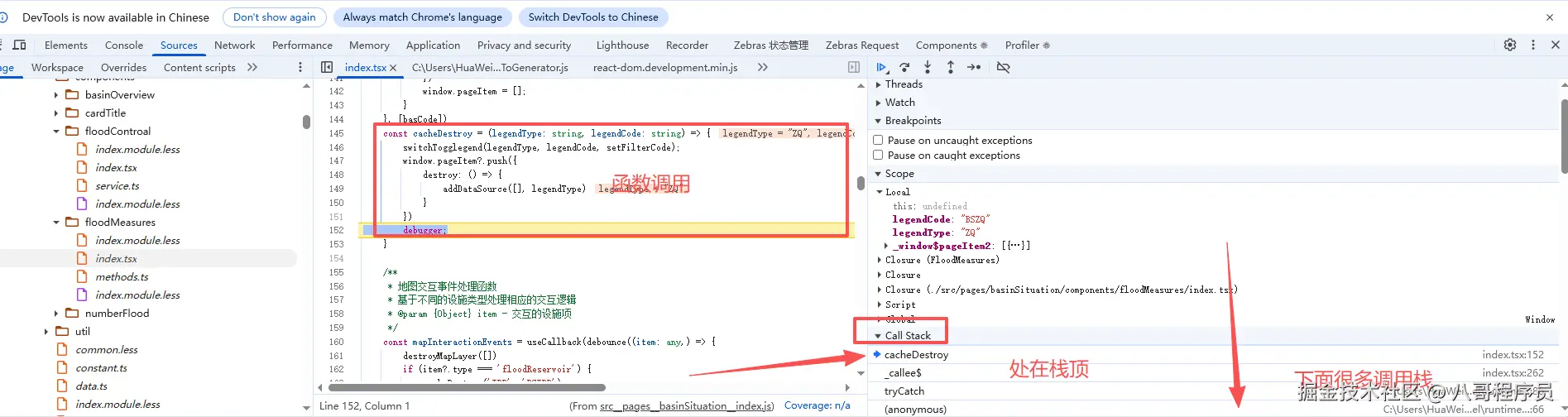Collapse the floodControal folder
1568x417 pixels.
56,131
